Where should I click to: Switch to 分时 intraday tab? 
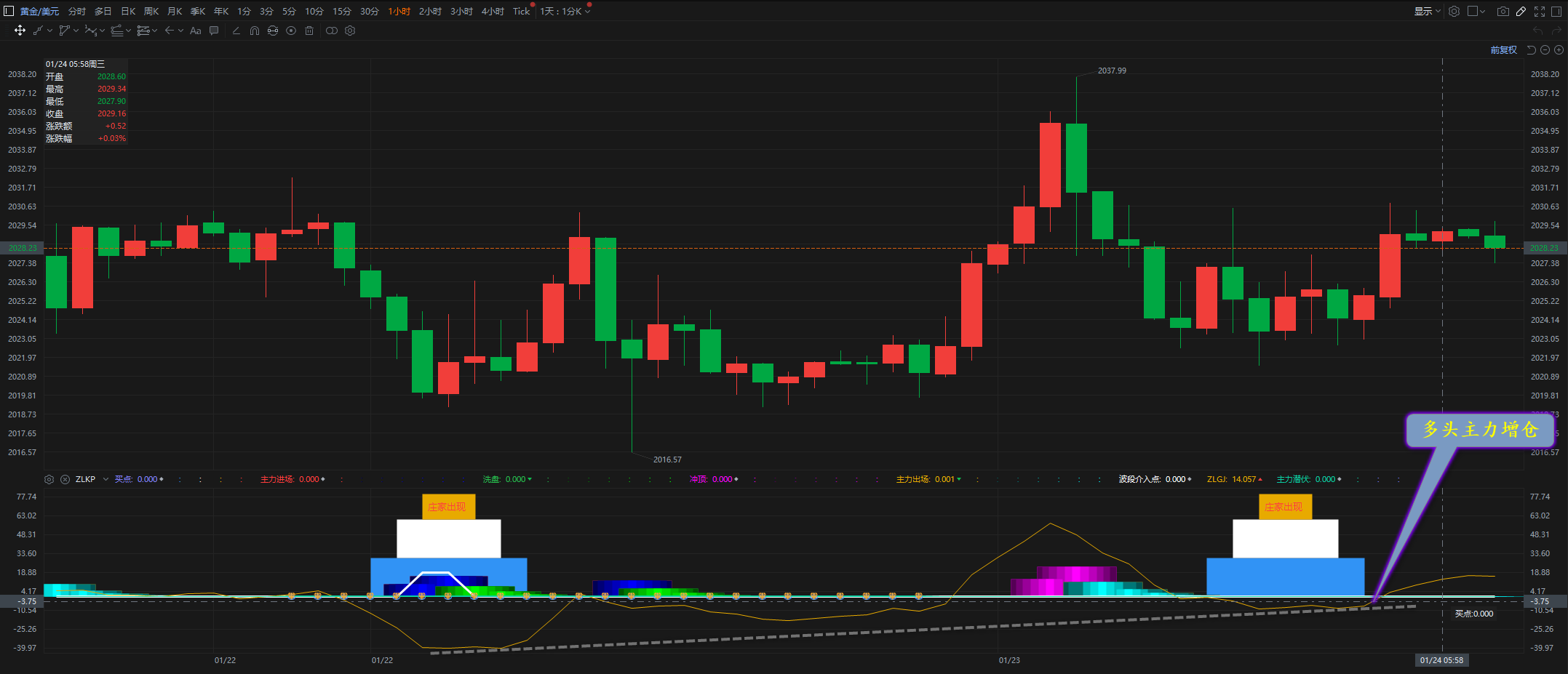[x=76, y=11]
